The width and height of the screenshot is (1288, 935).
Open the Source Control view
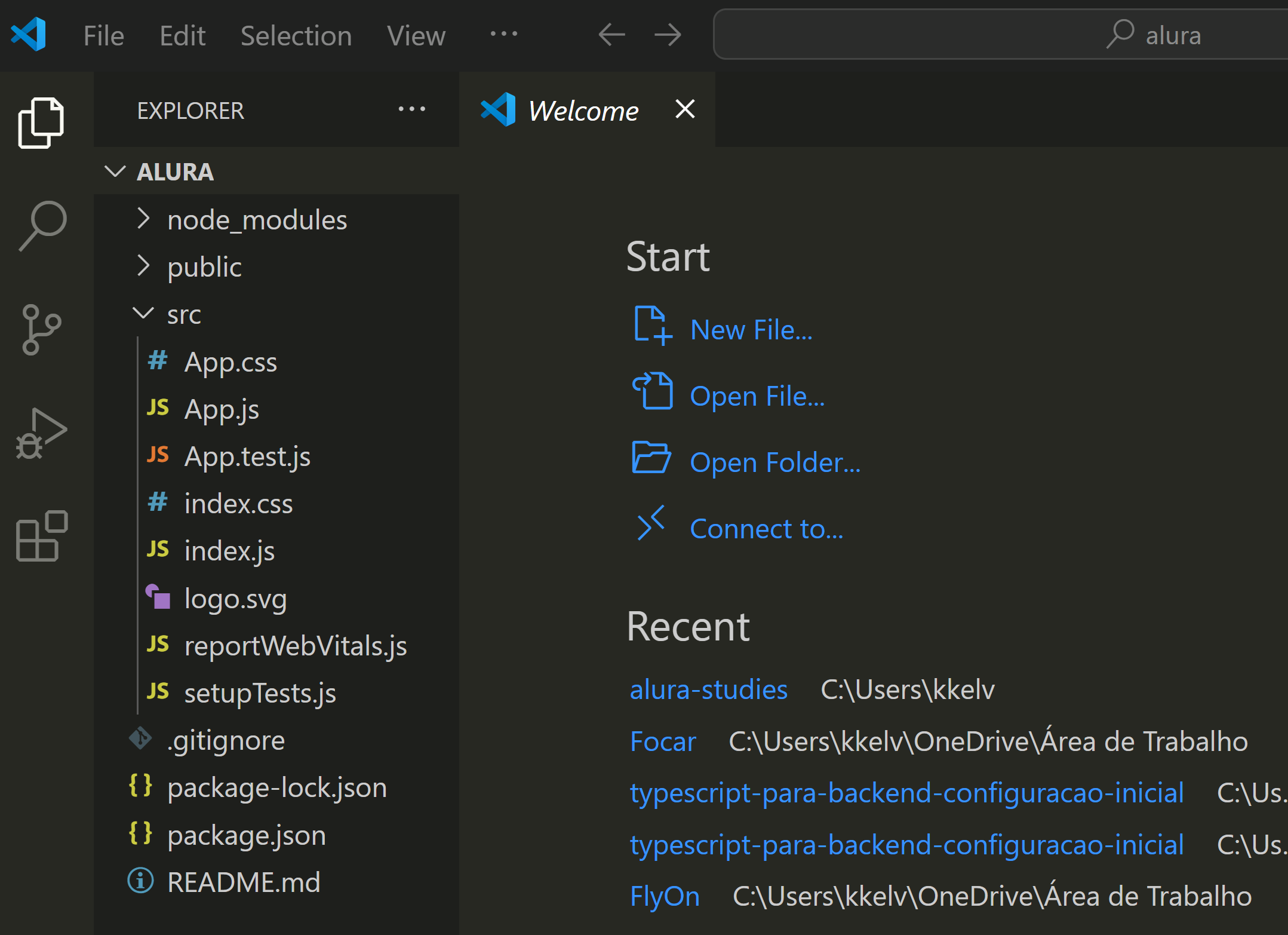[x=41, y=329]
